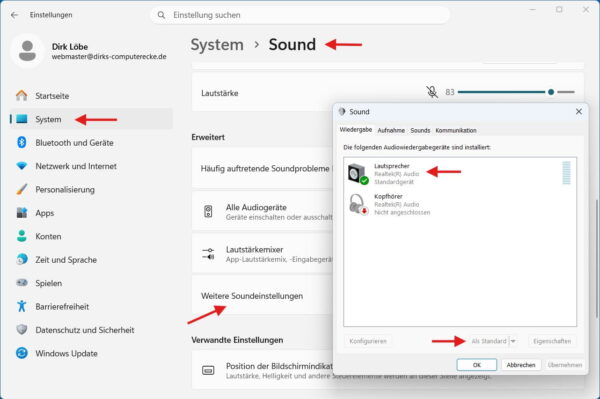Click the Alle Audiogeräte speaker icon
The height and width of the screenshot is (399, 600).
point(208,212)
